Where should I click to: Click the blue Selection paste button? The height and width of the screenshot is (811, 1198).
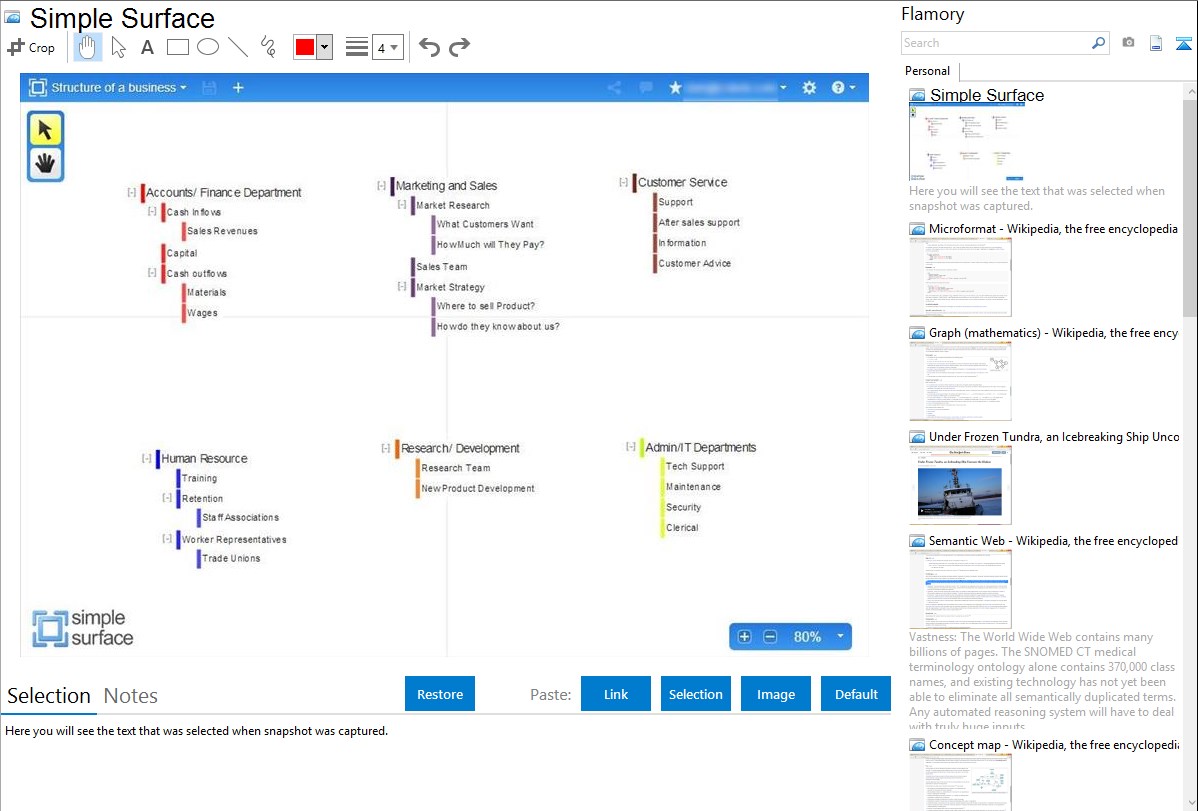point(696,694)
